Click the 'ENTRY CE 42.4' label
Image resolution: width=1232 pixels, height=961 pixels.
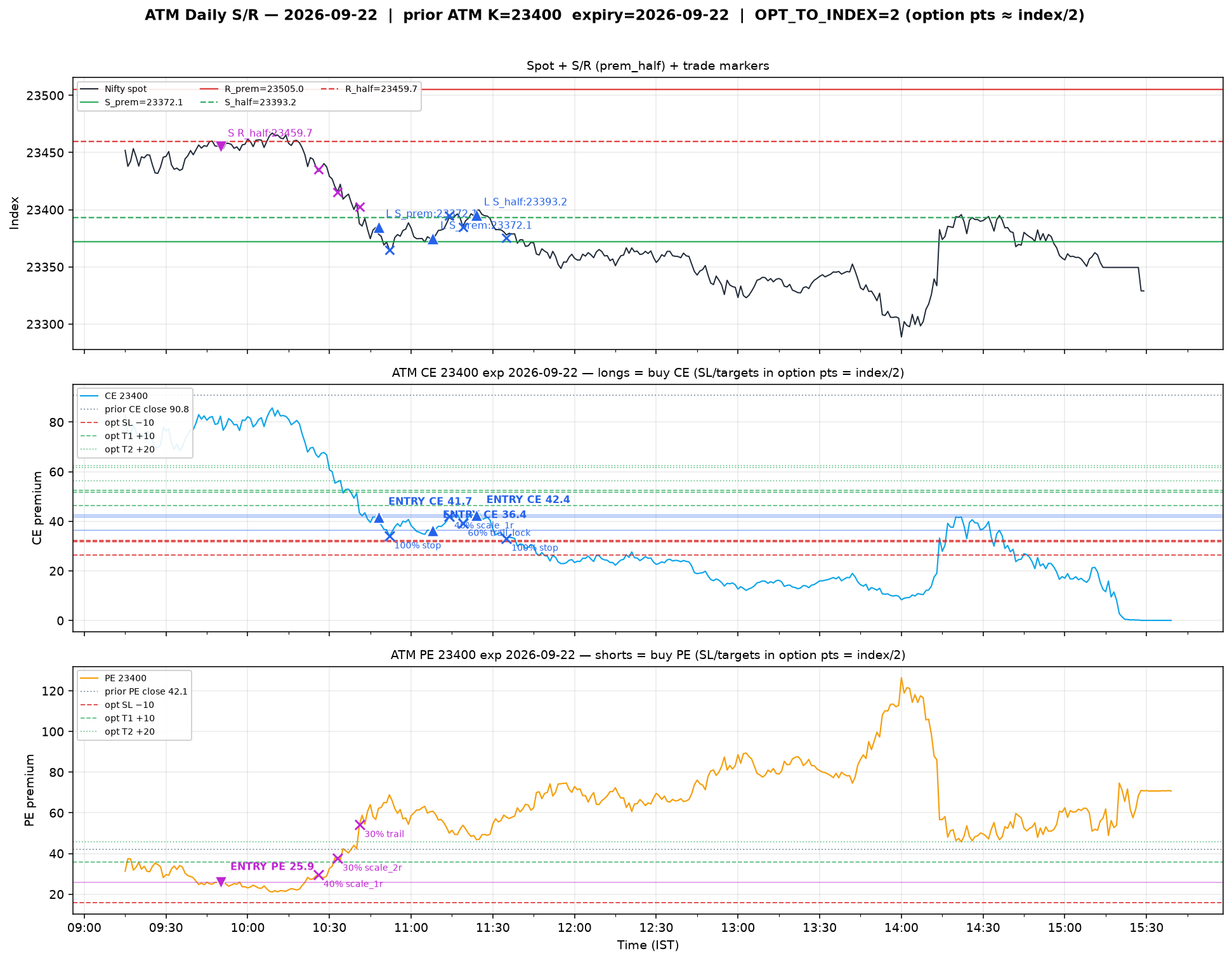point(528,499)
